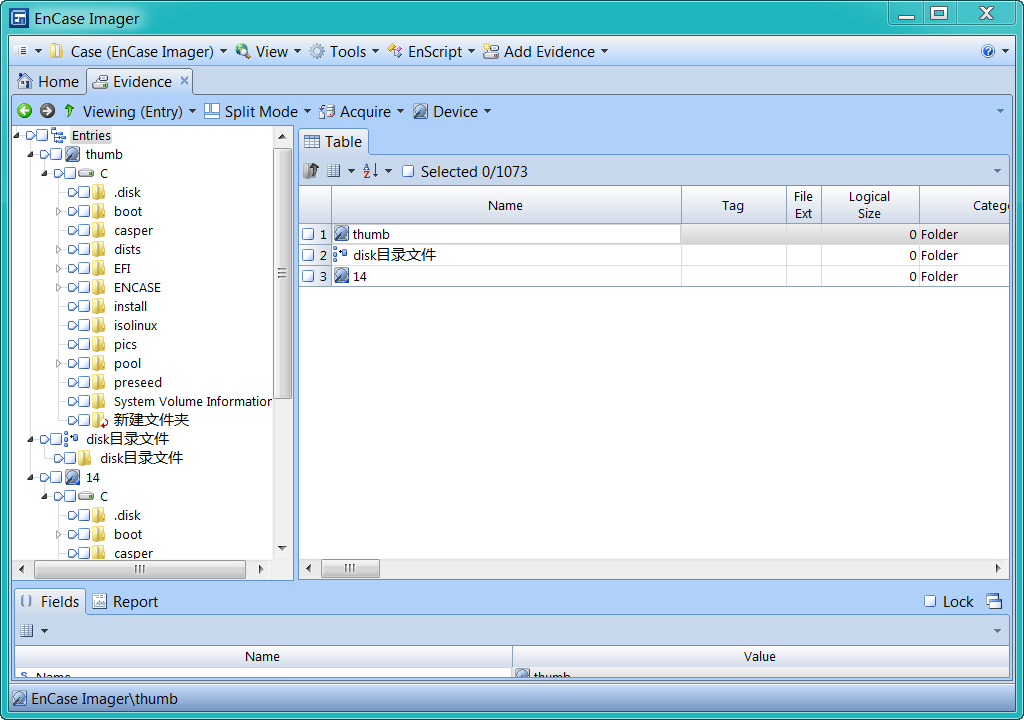Click the 14 evidence disk icon in tree
Image resolution: width=1024 pixels, height=720 pixels.
pos(73,478)
